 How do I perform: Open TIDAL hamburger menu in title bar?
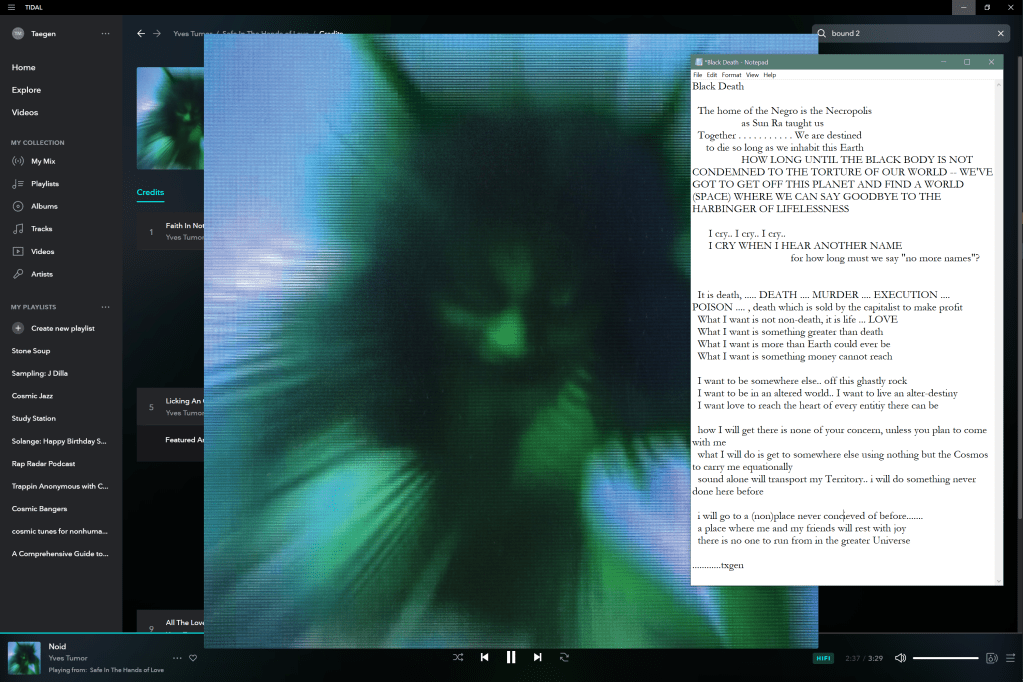pos(11,7)
